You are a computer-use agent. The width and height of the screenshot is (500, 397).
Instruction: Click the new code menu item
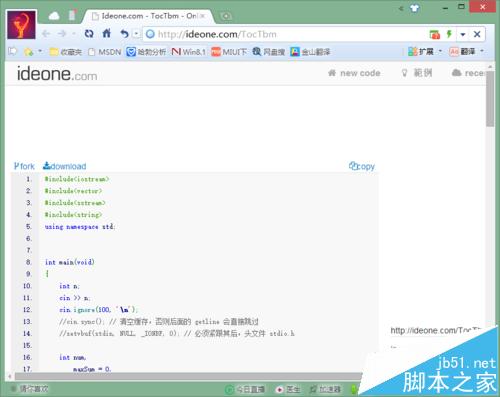click(354, 73)
